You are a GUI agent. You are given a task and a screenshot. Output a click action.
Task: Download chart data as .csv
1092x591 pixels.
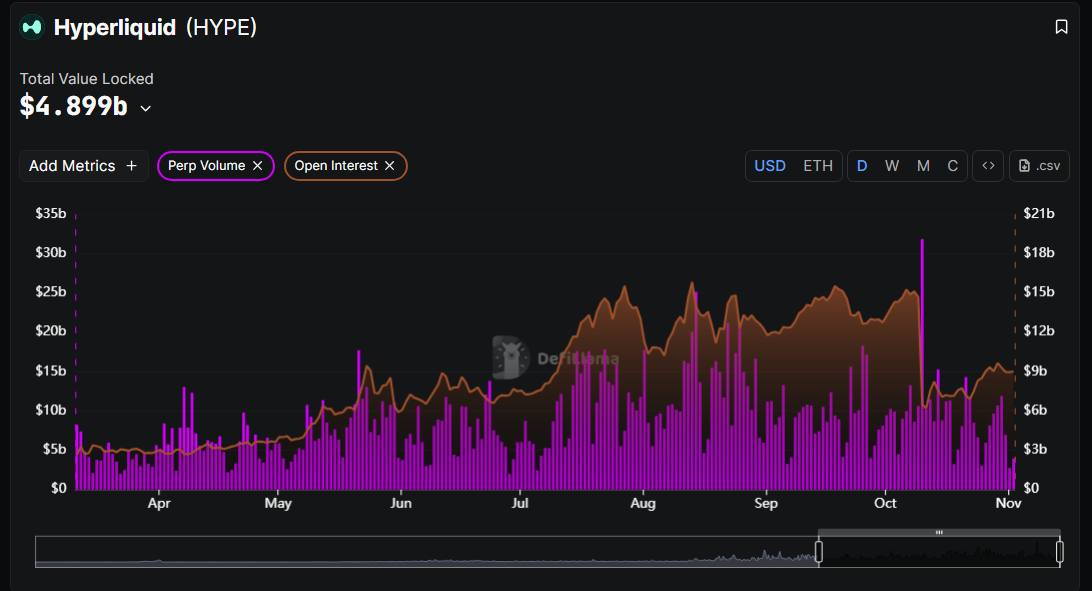[x=1039, y=166]
